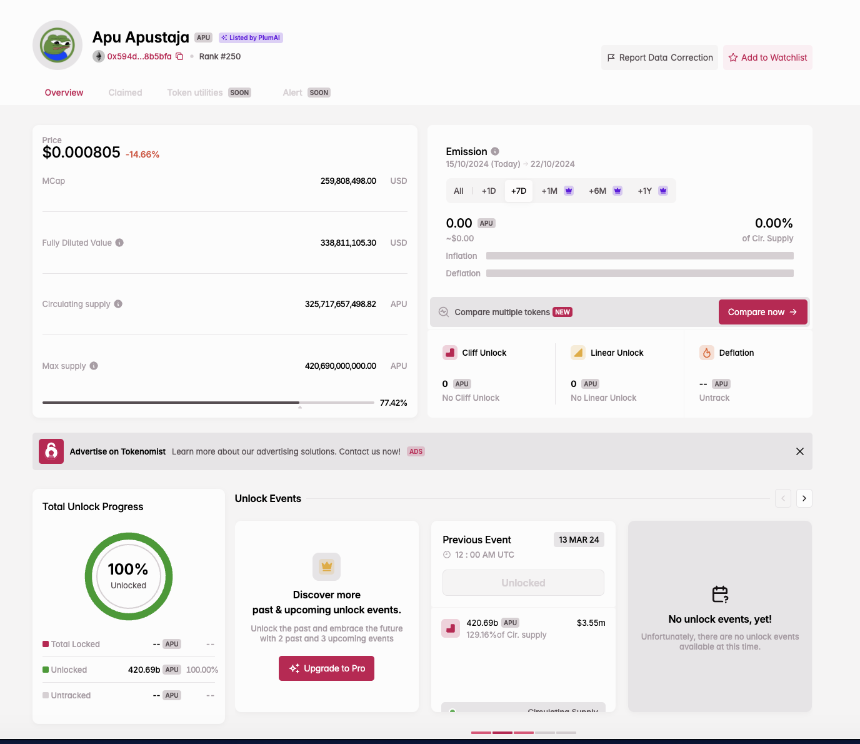This screenshot has height=744, width=860.
Task: Click the clock icon beside 12:00 AM UTC
Action: (x=446, y=555)
